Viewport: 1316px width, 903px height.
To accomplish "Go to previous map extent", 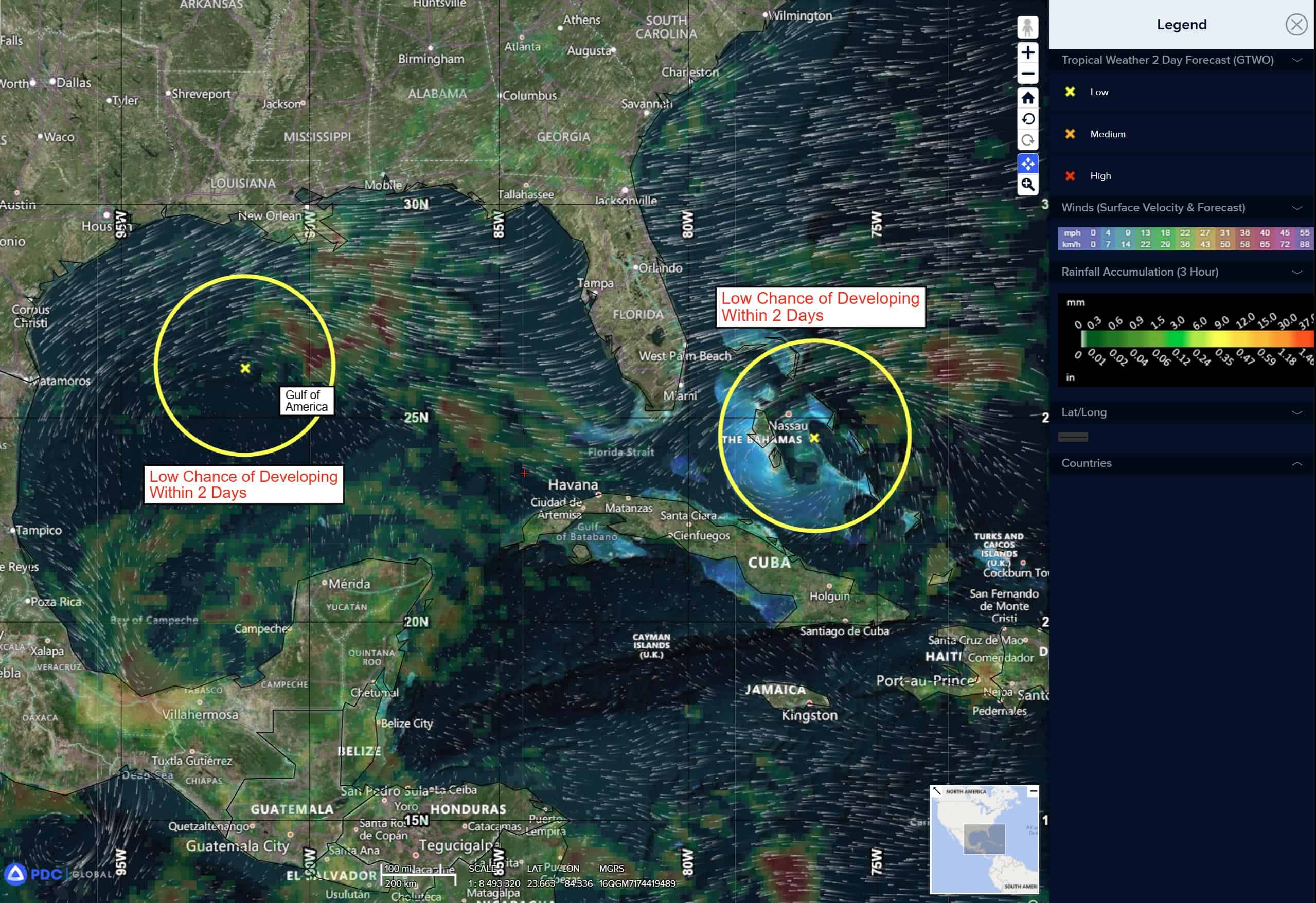I will coord(1027,119).
